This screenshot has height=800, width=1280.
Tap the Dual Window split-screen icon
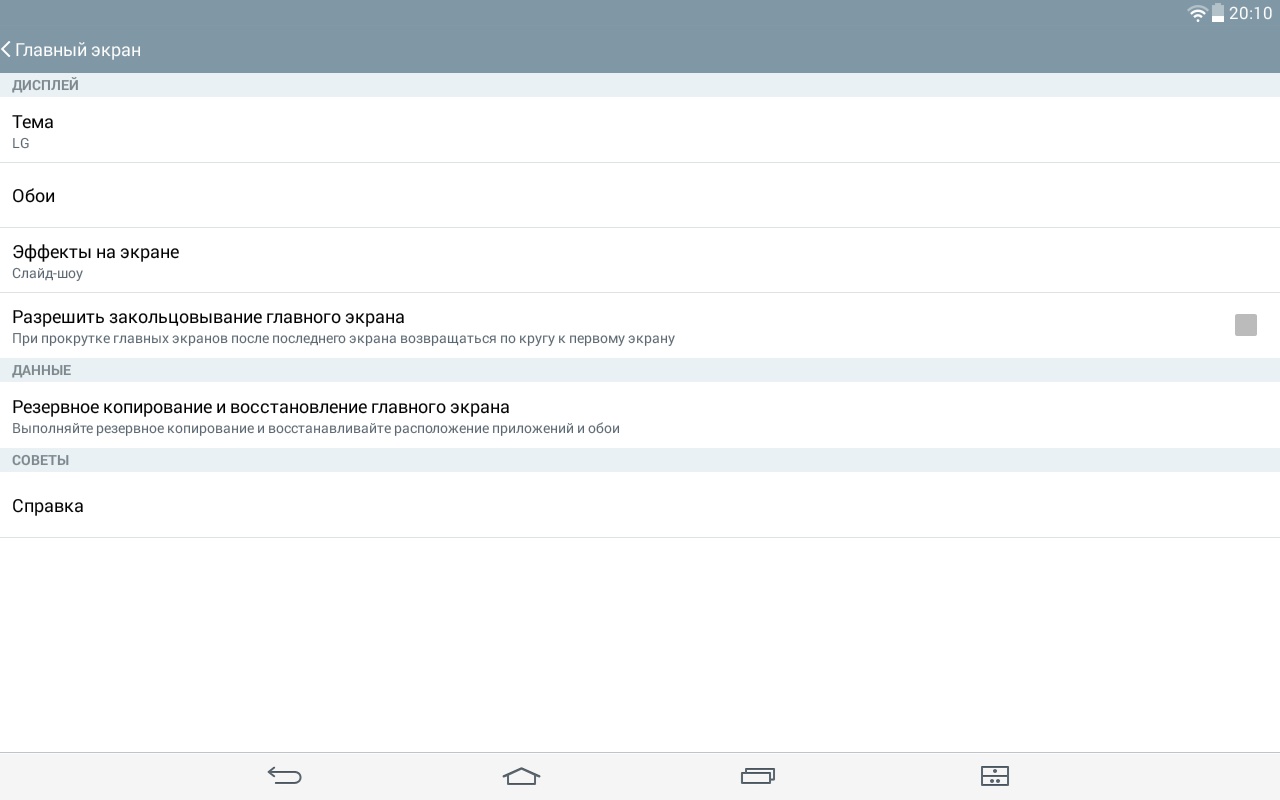[x=994, y=776]
